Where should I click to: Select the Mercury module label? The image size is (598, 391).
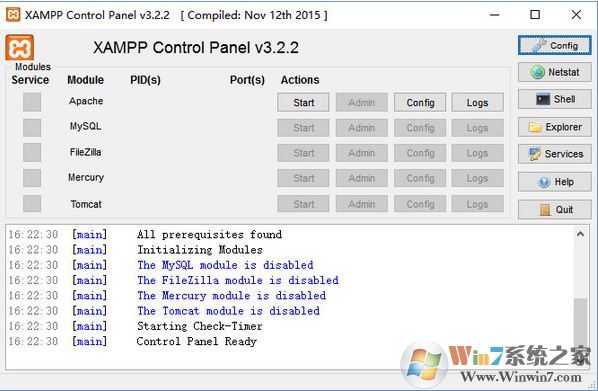coord(86,177)
